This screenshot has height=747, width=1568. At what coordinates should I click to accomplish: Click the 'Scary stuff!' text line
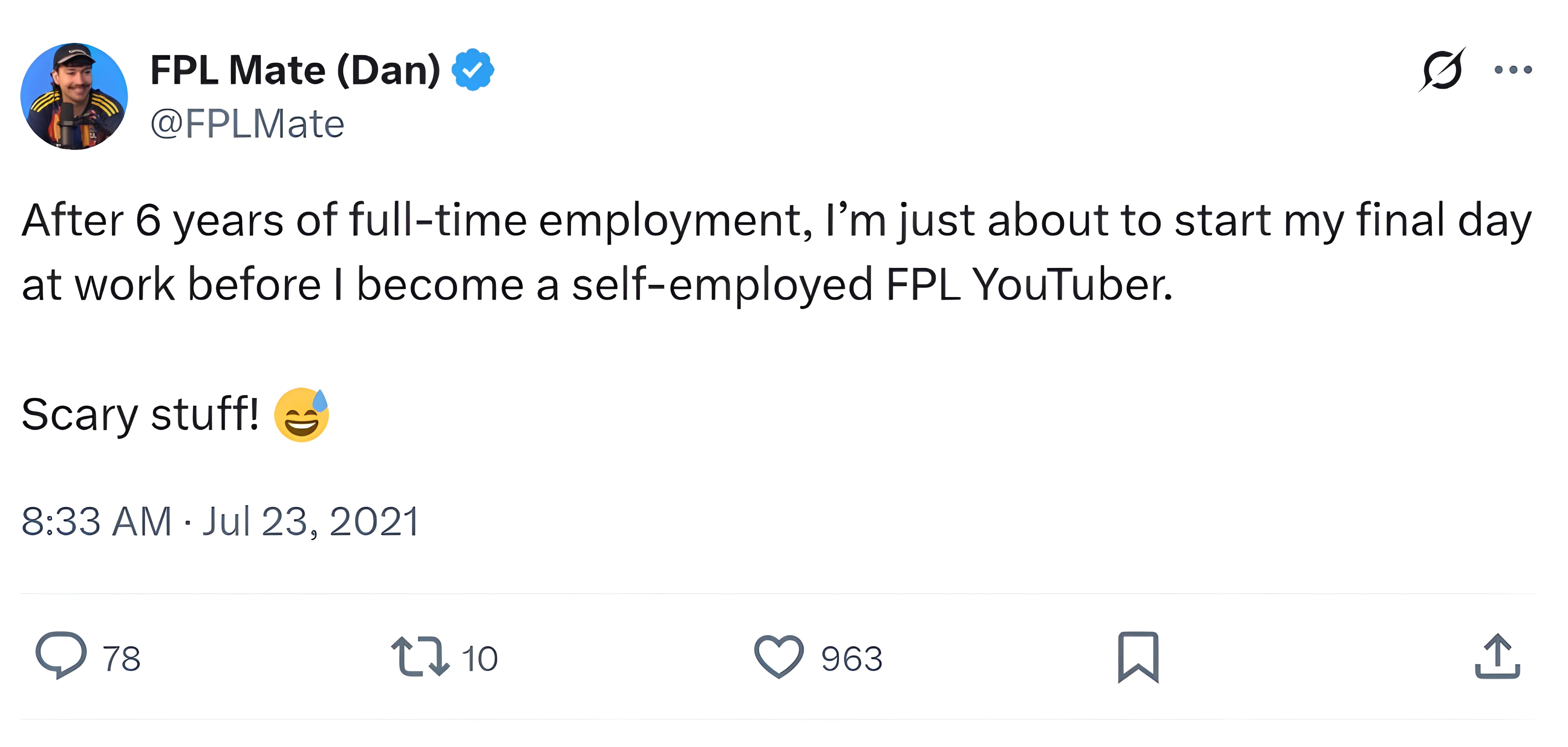coord(140,414)
